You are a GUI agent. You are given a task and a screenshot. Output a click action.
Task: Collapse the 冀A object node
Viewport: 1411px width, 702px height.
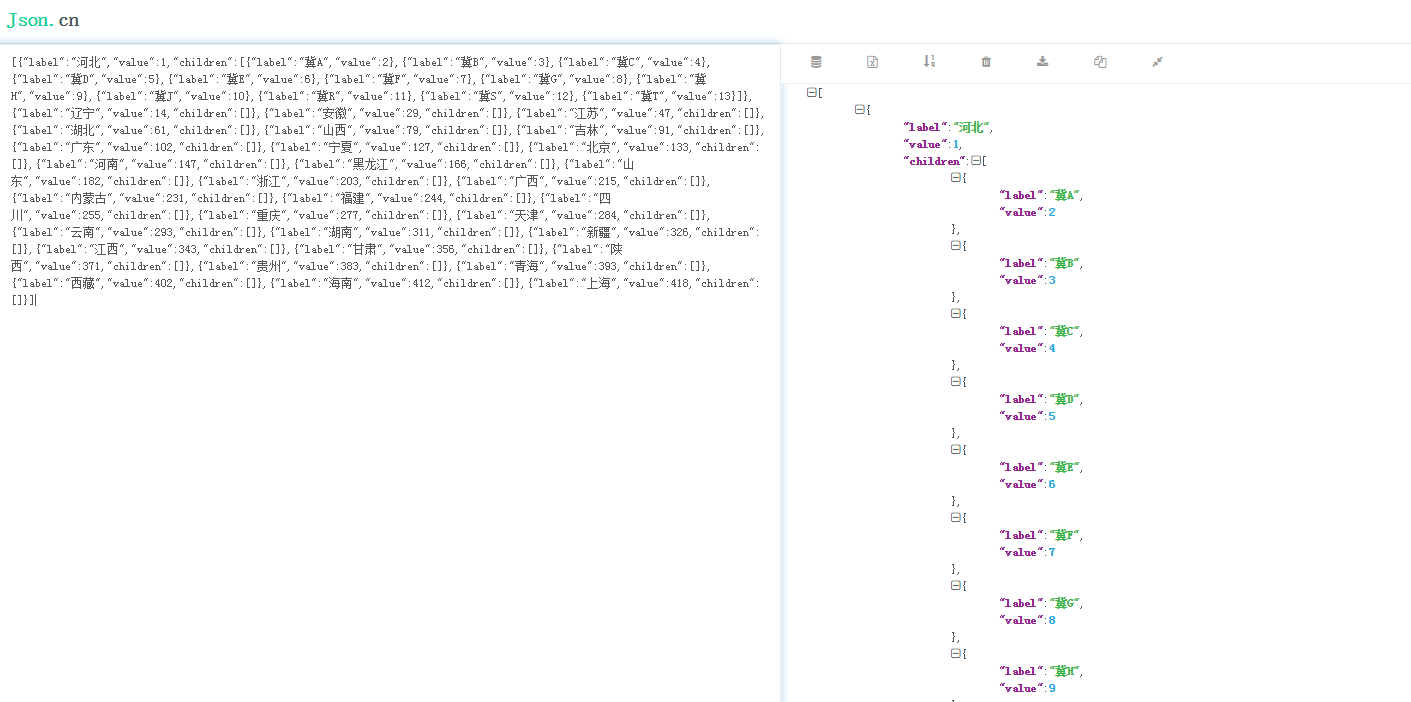coord(956,178)
